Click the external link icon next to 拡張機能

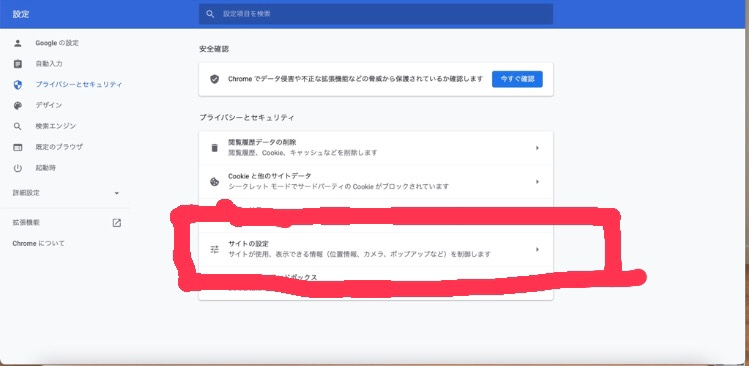coord(117,223)
